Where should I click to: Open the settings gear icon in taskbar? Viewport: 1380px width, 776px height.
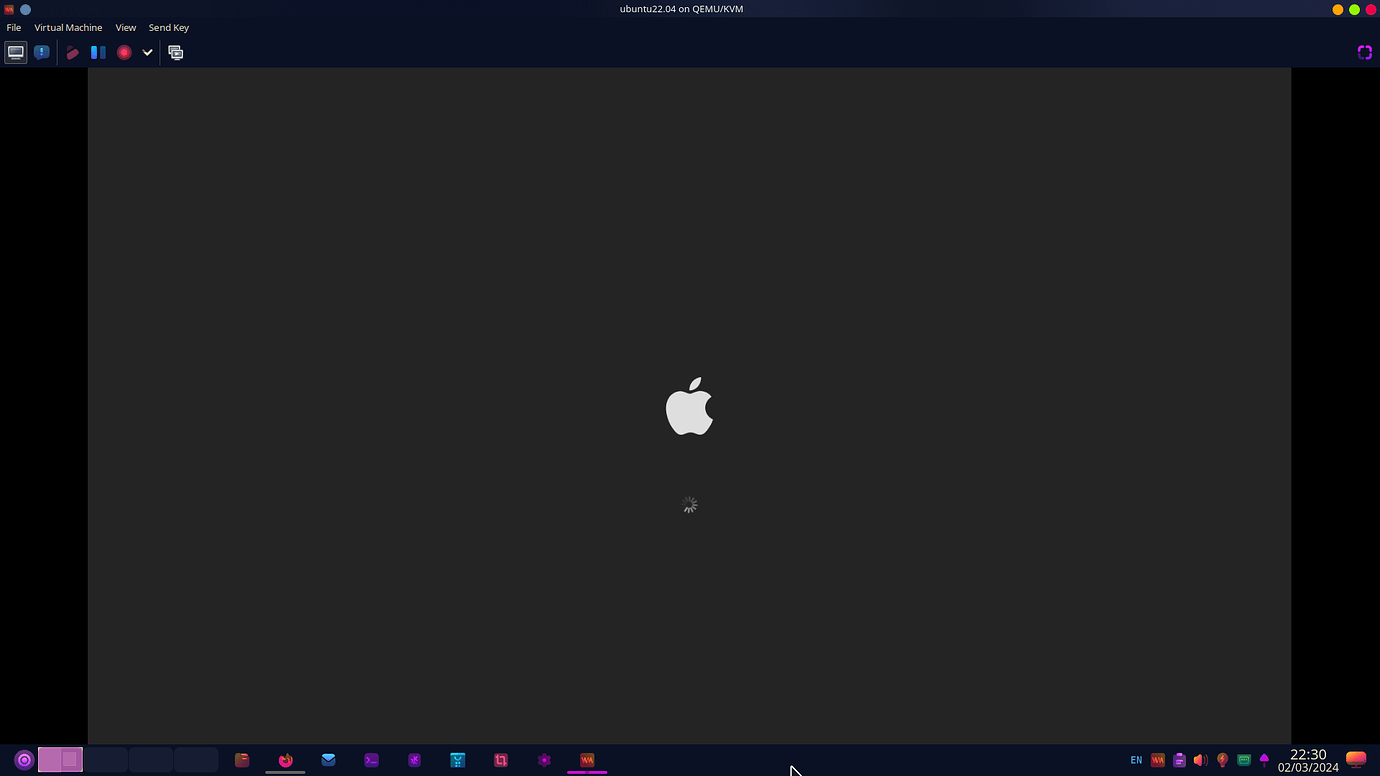point(544,760)
